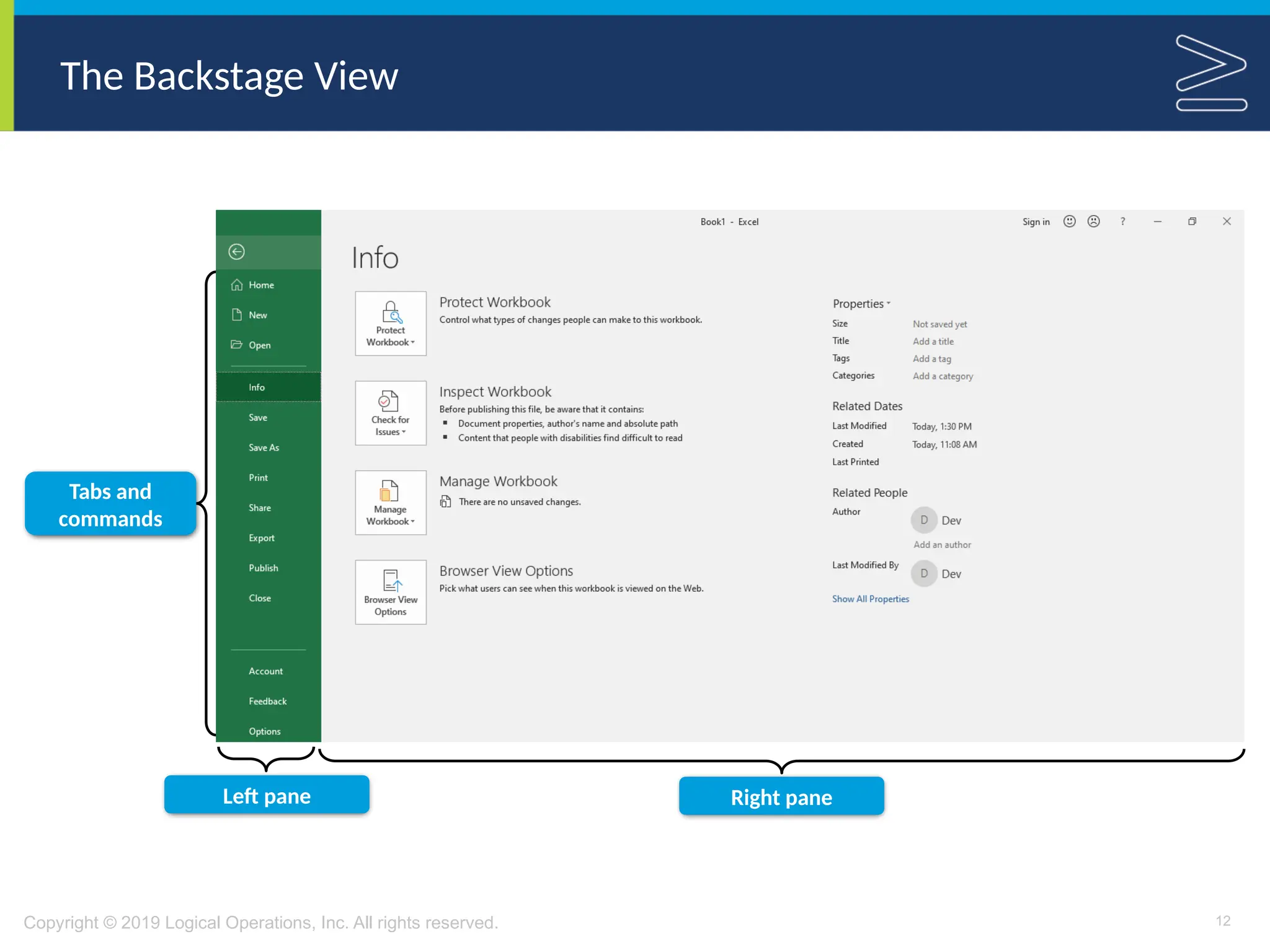
Task: Click the Add a category field
Action: pos(943,376)
